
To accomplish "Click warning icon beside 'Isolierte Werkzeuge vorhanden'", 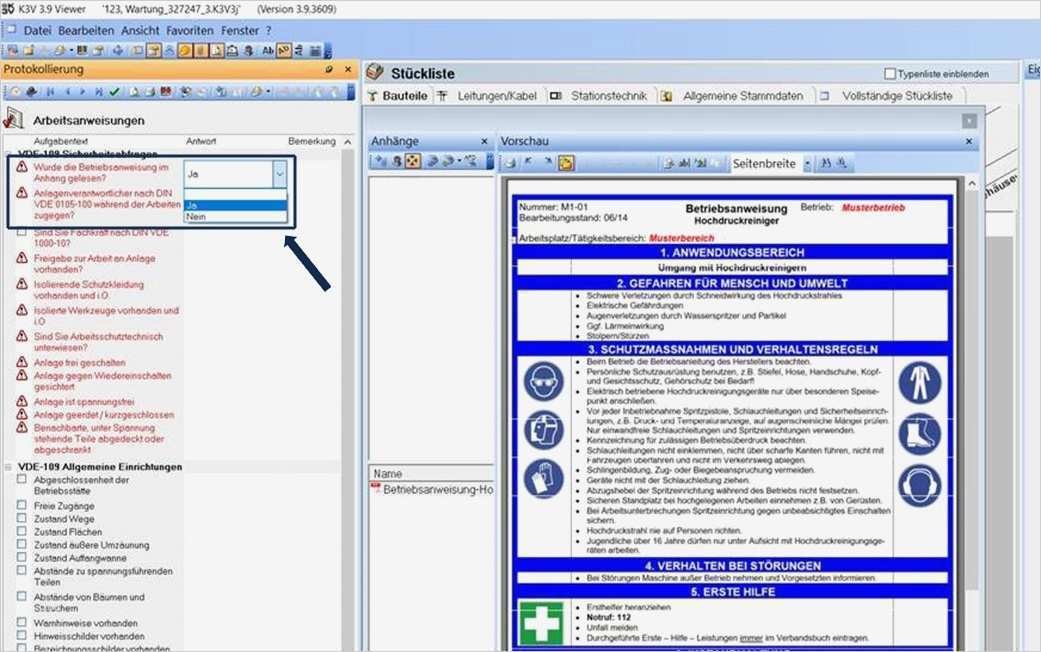I will pos(22,310).
